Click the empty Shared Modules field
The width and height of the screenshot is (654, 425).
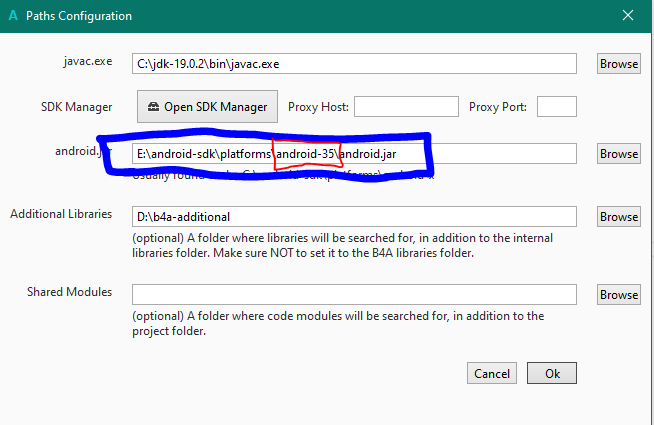click(355, 294)
